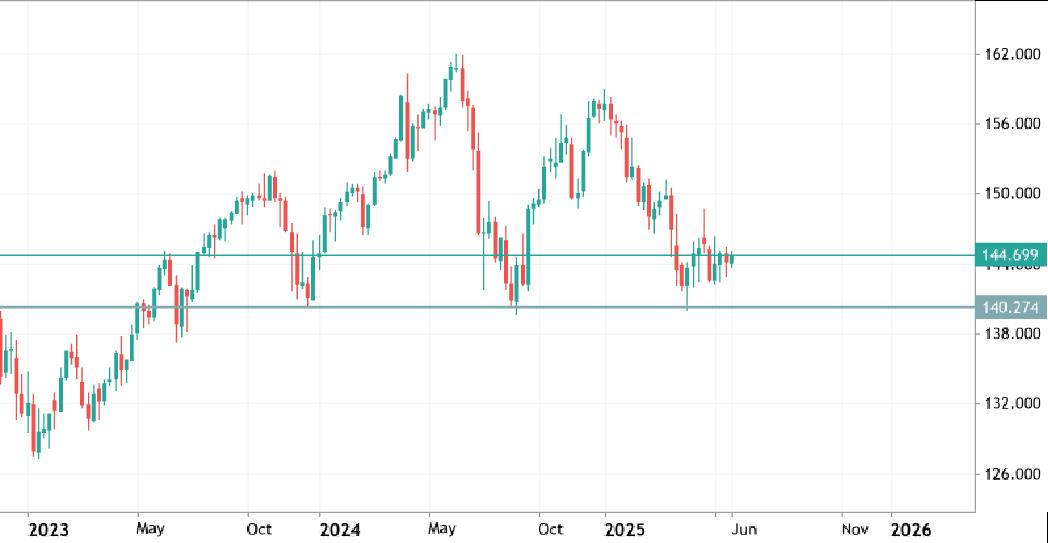Click the Oct label between 2024 and 2025
The width and height of the screenshot is (1048, 543).
(x=549, y=527)
